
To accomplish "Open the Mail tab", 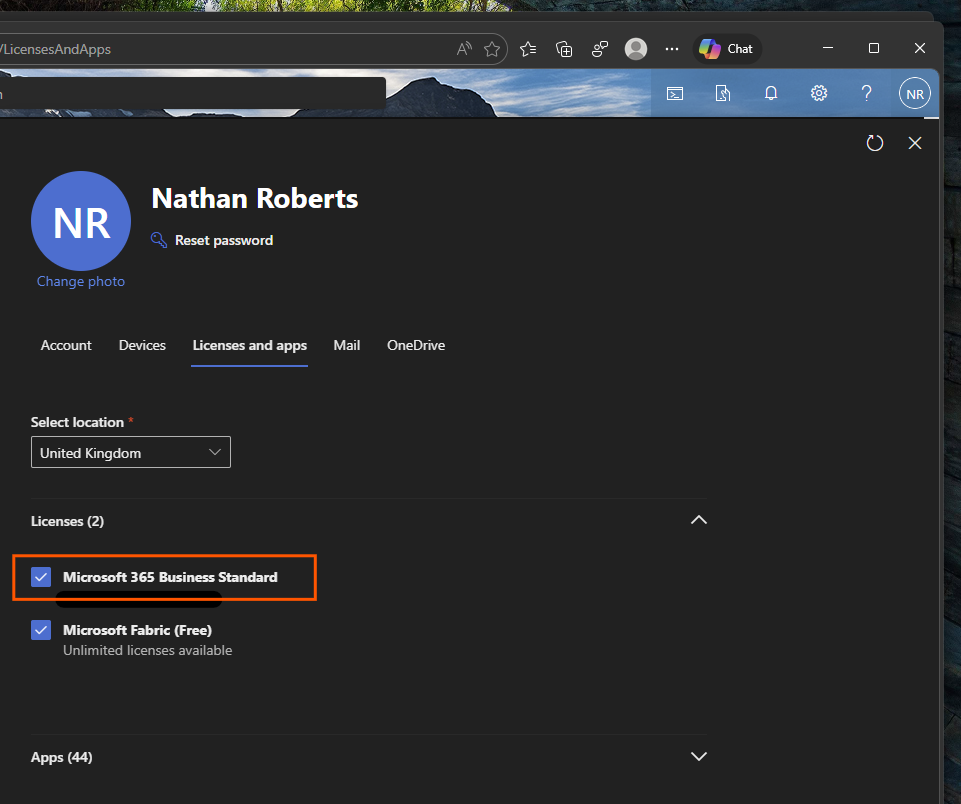I will (x=346, y=345).
